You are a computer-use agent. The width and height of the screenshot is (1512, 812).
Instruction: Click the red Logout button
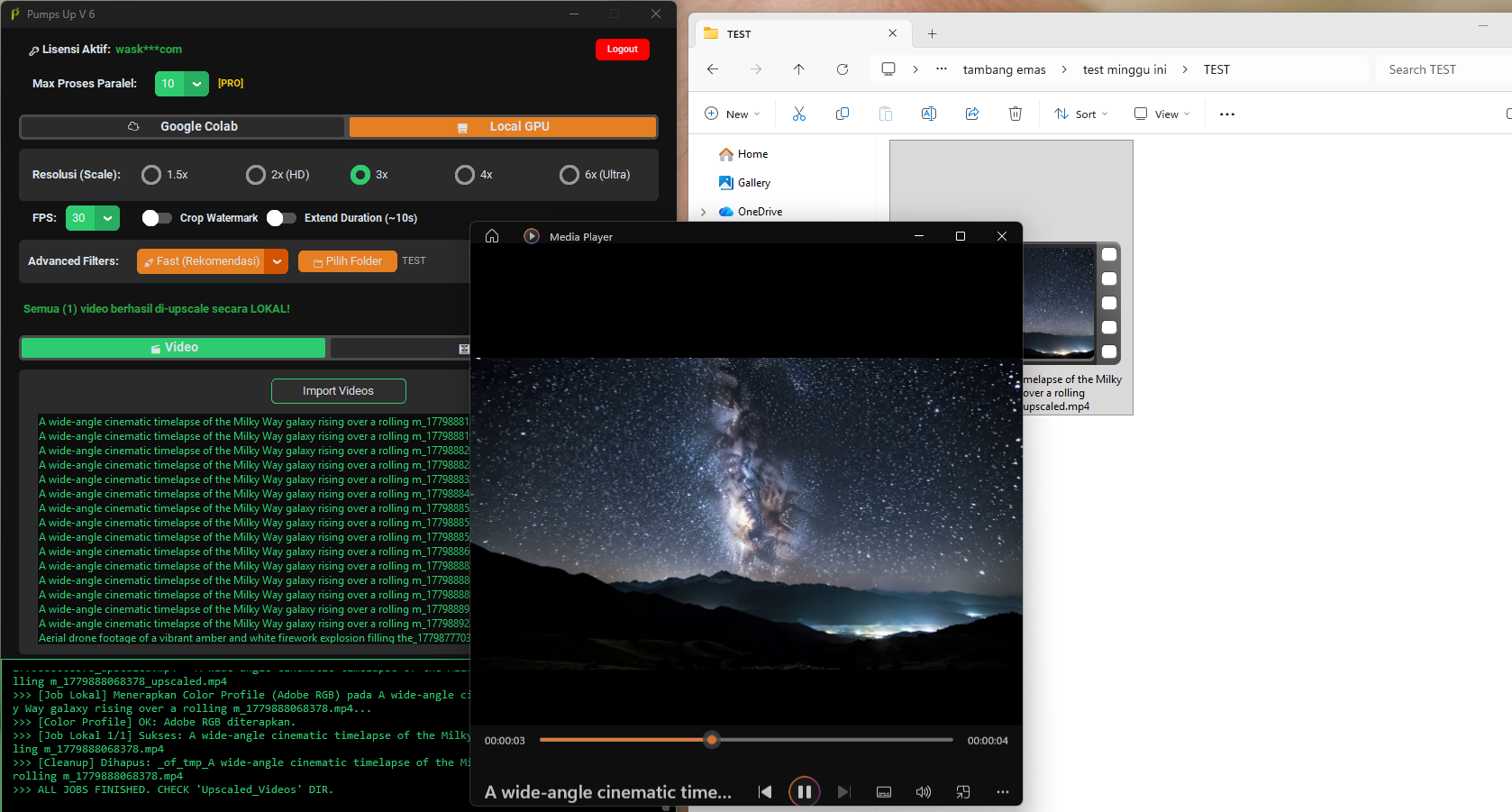point(622,50)
